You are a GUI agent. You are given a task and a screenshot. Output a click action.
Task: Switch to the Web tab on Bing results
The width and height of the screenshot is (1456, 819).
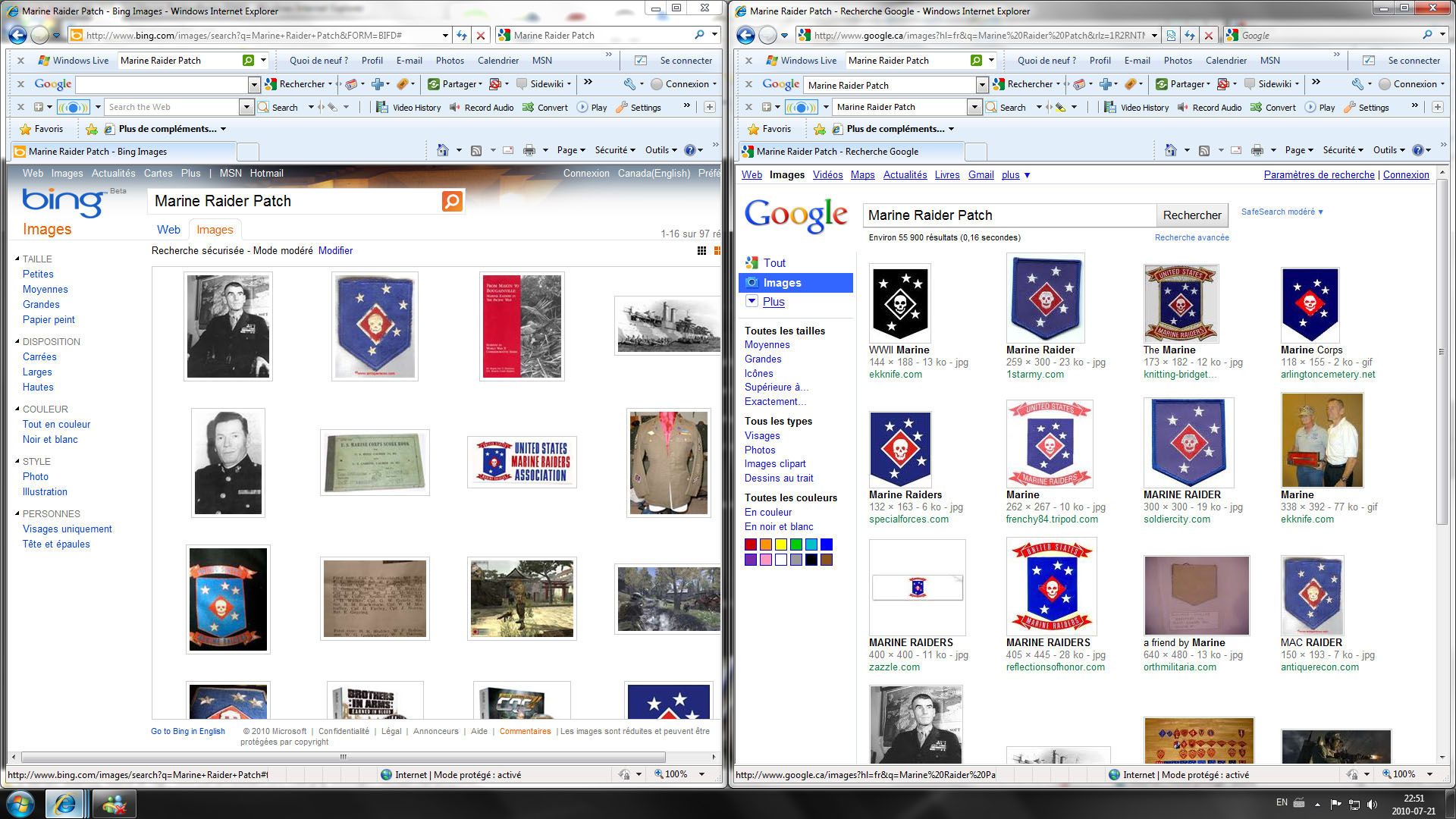168,230
